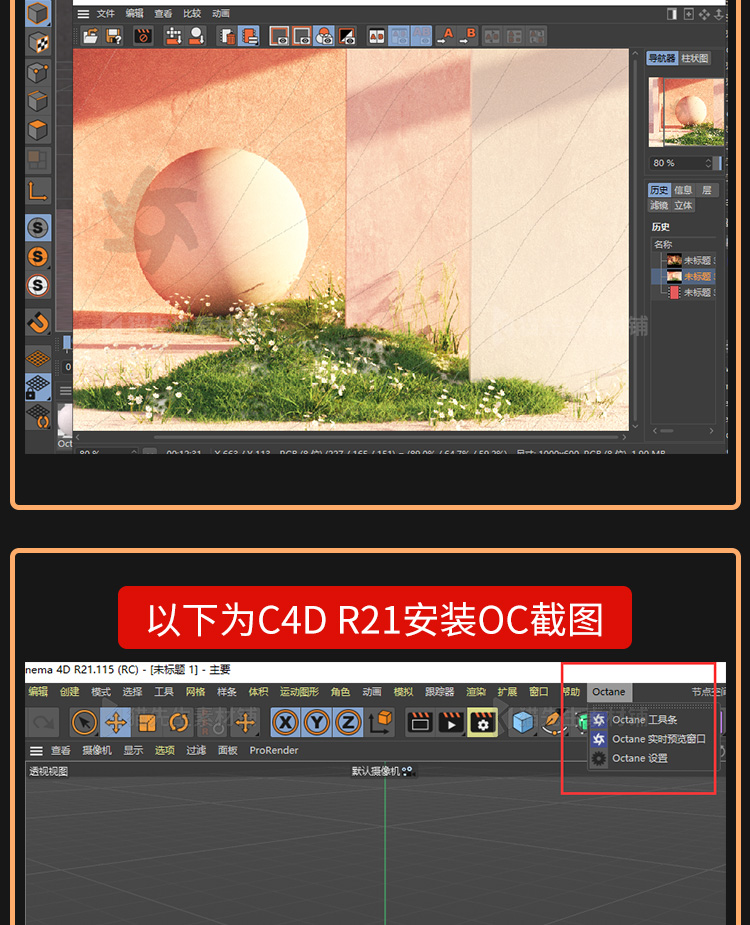Toggle the white S solo icon
750x925 pixels.
pyautogui.click(x=38, y=286)
